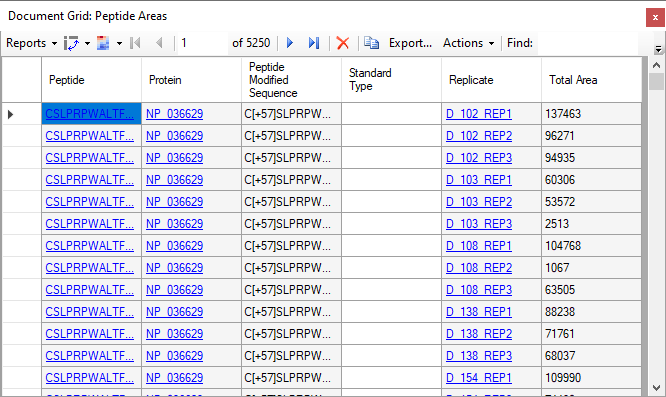Open dropdown arrow beside pivot icon
This screenshot has width=666, height=397.
tap(87, 43)
